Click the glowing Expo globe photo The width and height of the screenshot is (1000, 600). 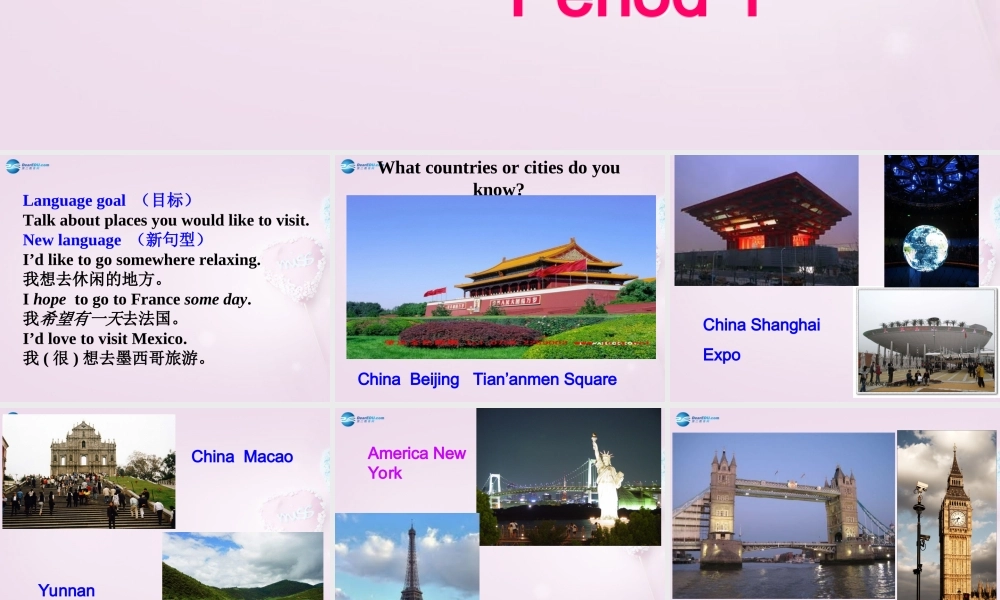930,215
